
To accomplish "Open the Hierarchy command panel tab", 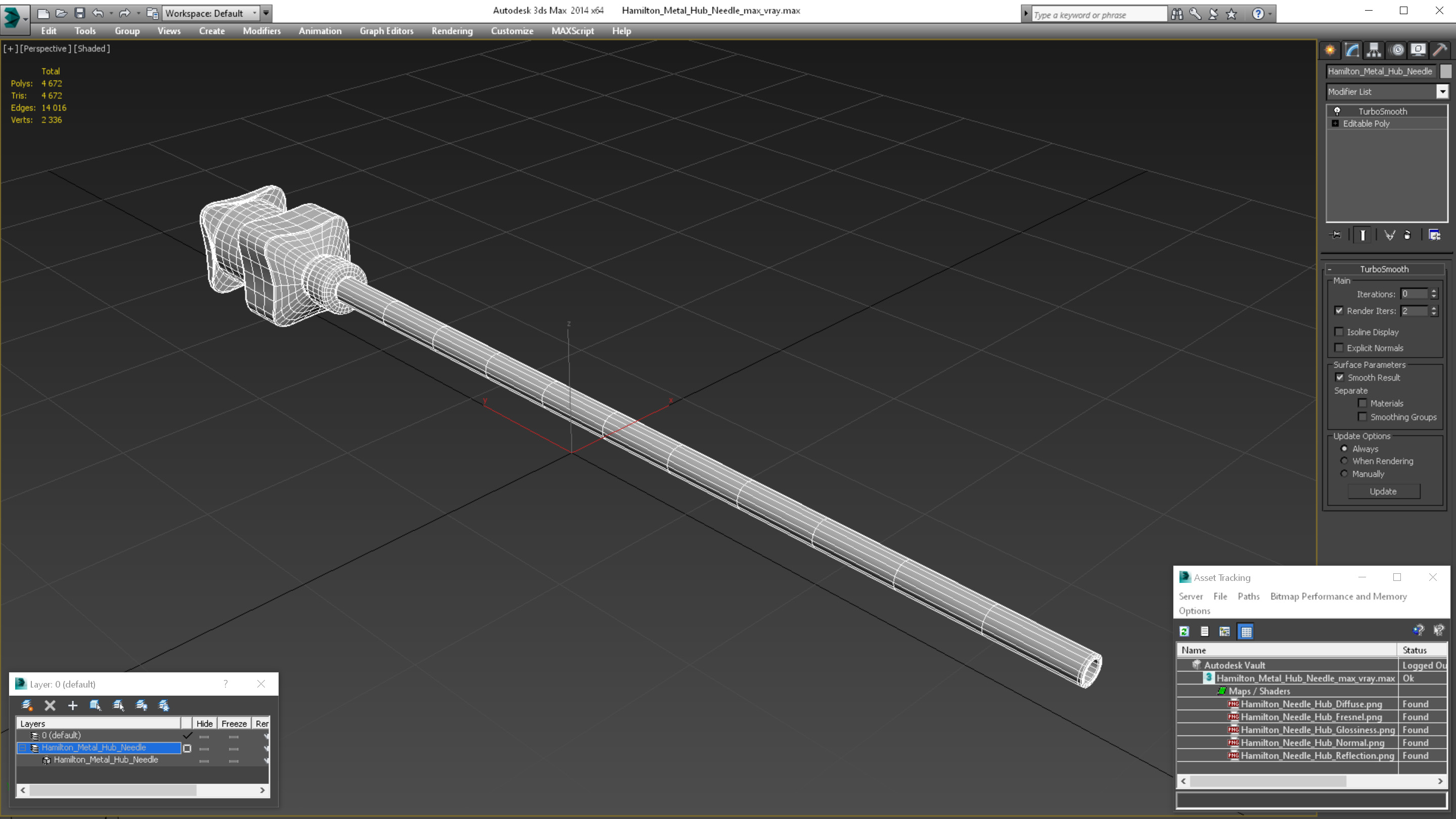I will (1374, 50).
